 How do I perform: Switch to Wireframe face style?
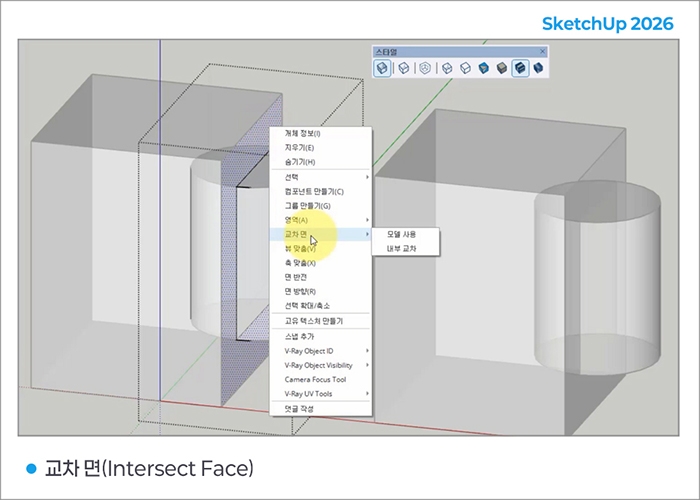[x=447, y=68]
